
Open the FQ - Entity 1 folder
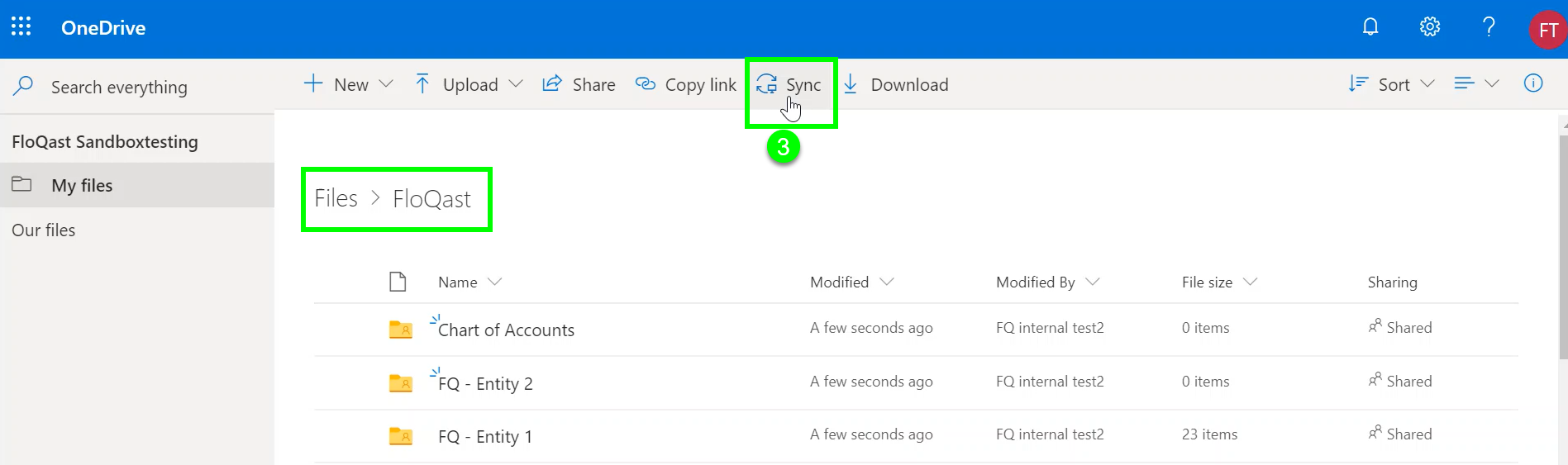point(485,436)
